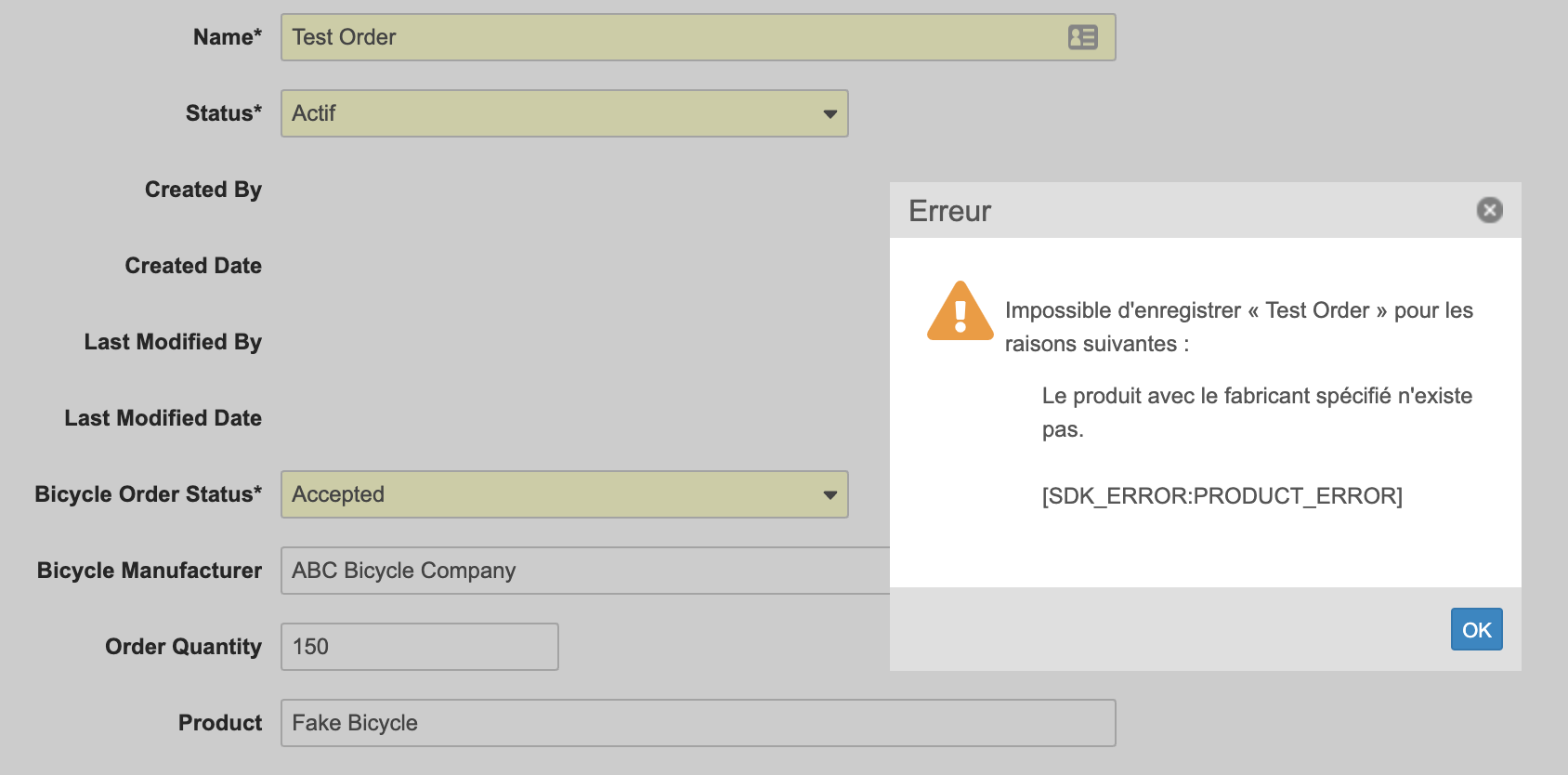Click the Product label
This screenshot has width=1568, height=775.
[x=220, y=723]
